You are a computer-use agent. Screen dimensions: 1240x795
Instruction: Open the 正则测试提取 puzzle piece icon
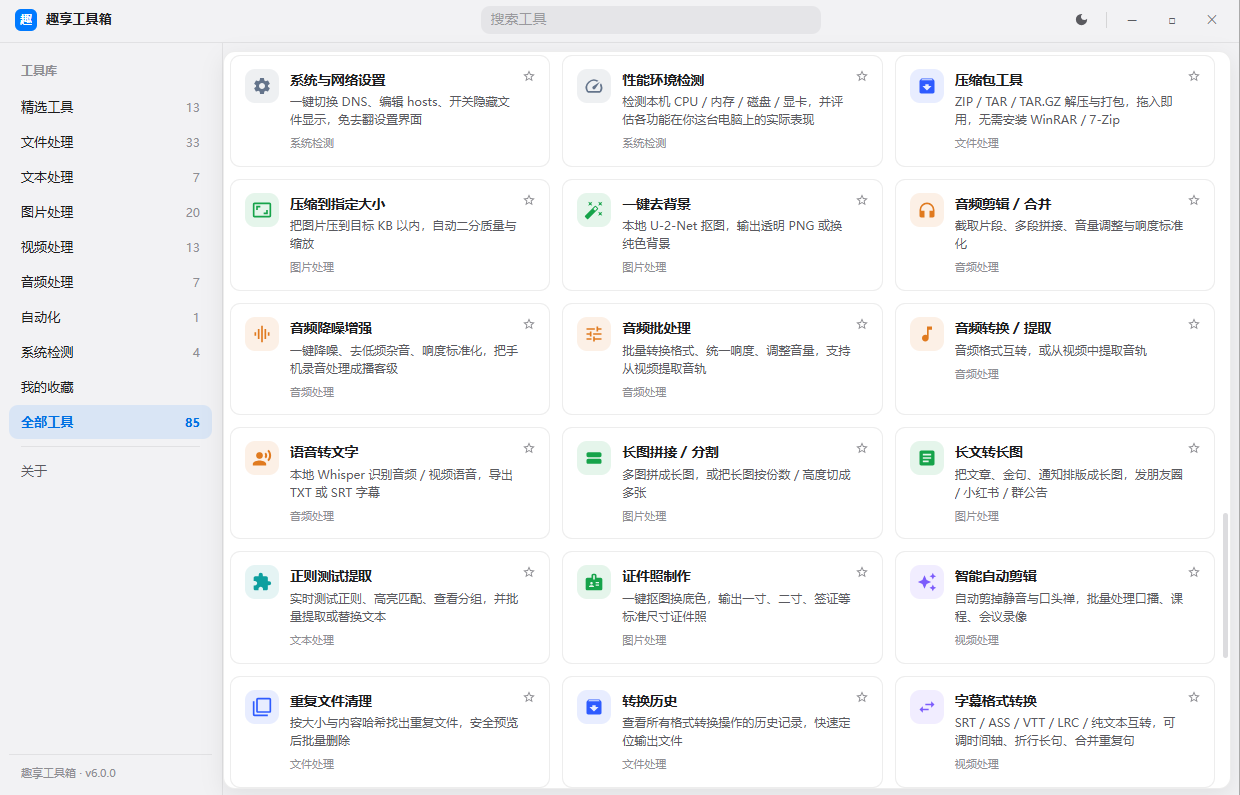(x=262, y=582)
